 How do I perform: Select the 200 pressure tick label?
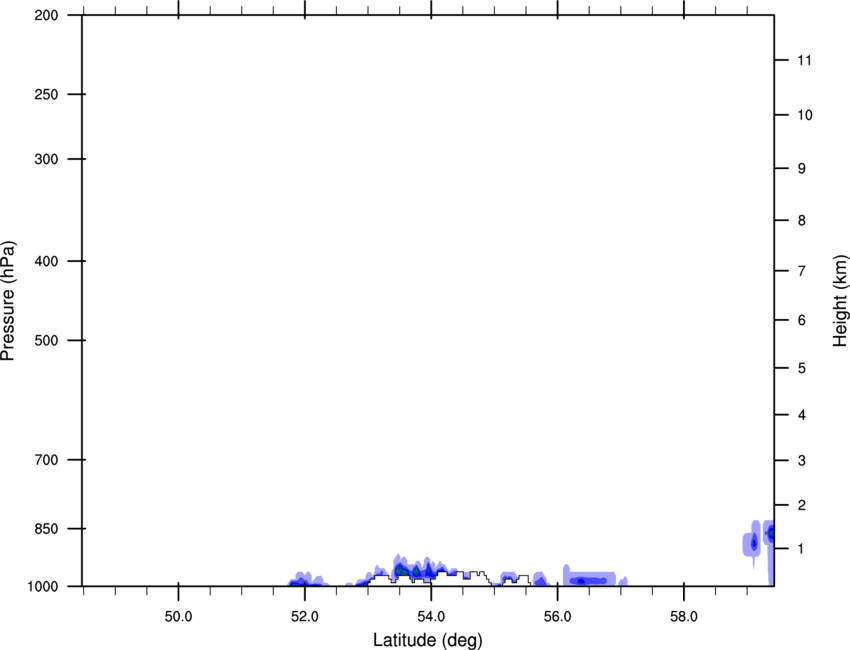click(46, 15)
